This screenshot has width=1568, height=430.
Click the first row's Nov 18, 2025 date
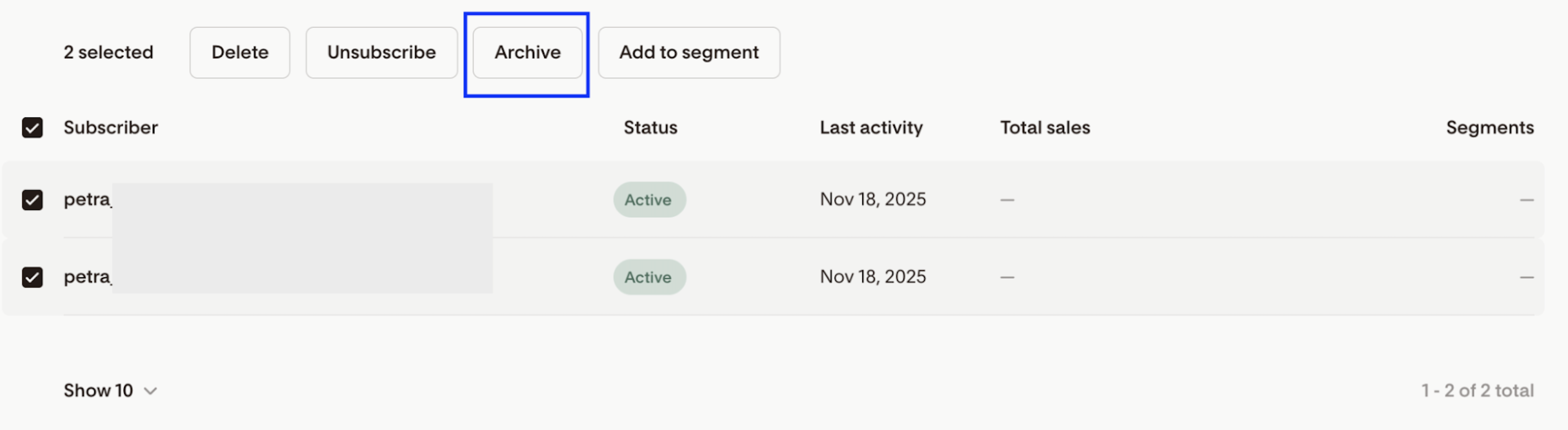point(873,199)
